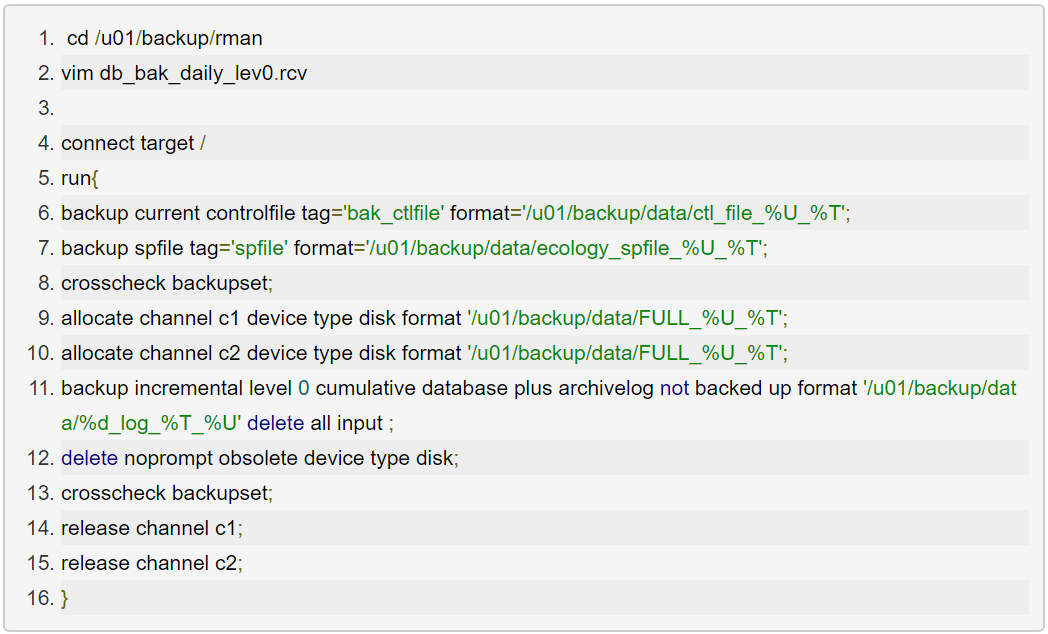
Task: Click the 'run{' line
Action: [x=80, y=178]
